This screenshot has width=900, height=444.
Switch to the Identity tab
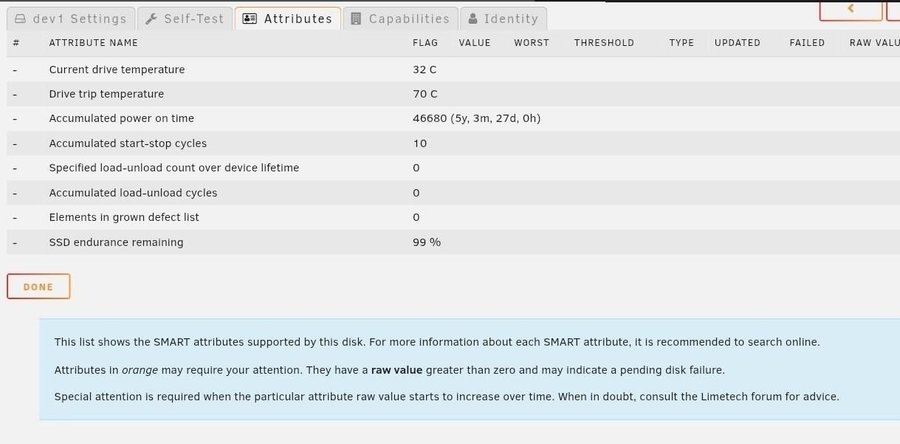pos(503,19)
